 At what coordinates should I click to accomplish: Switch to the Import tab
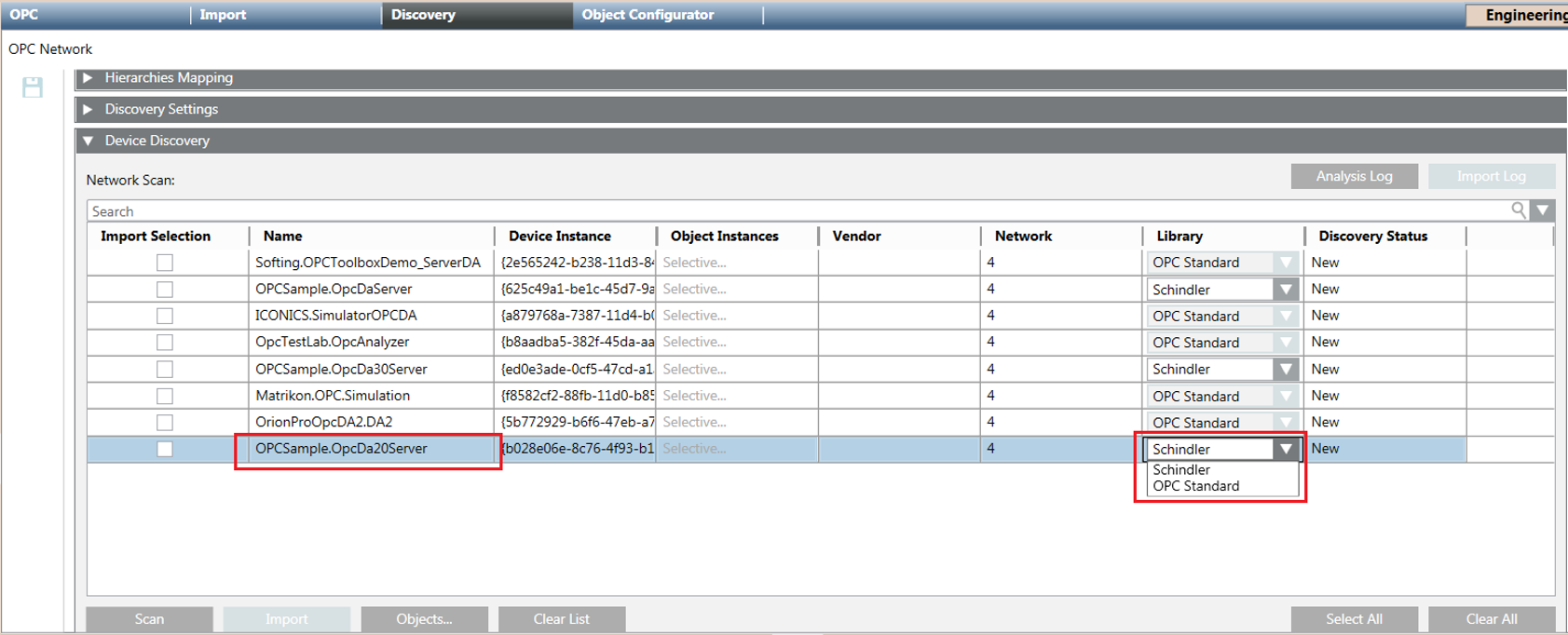click(224, 15)
